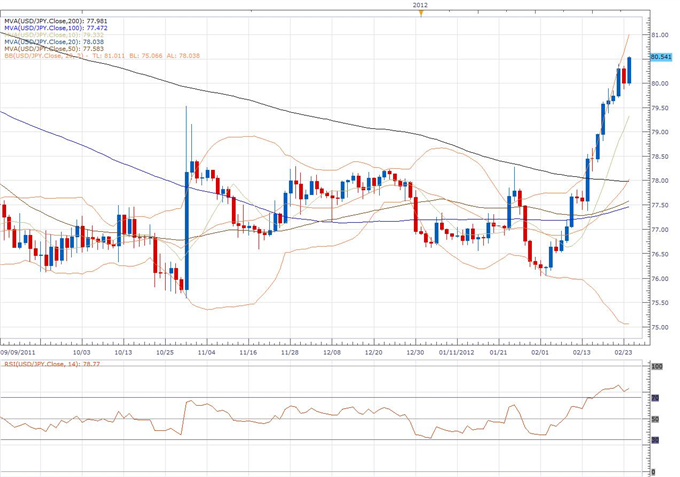This screenshot has height=477, width=680.
Task: Select the MVA 200 legend reading 77.981
Action: click(x=56, y=21)
